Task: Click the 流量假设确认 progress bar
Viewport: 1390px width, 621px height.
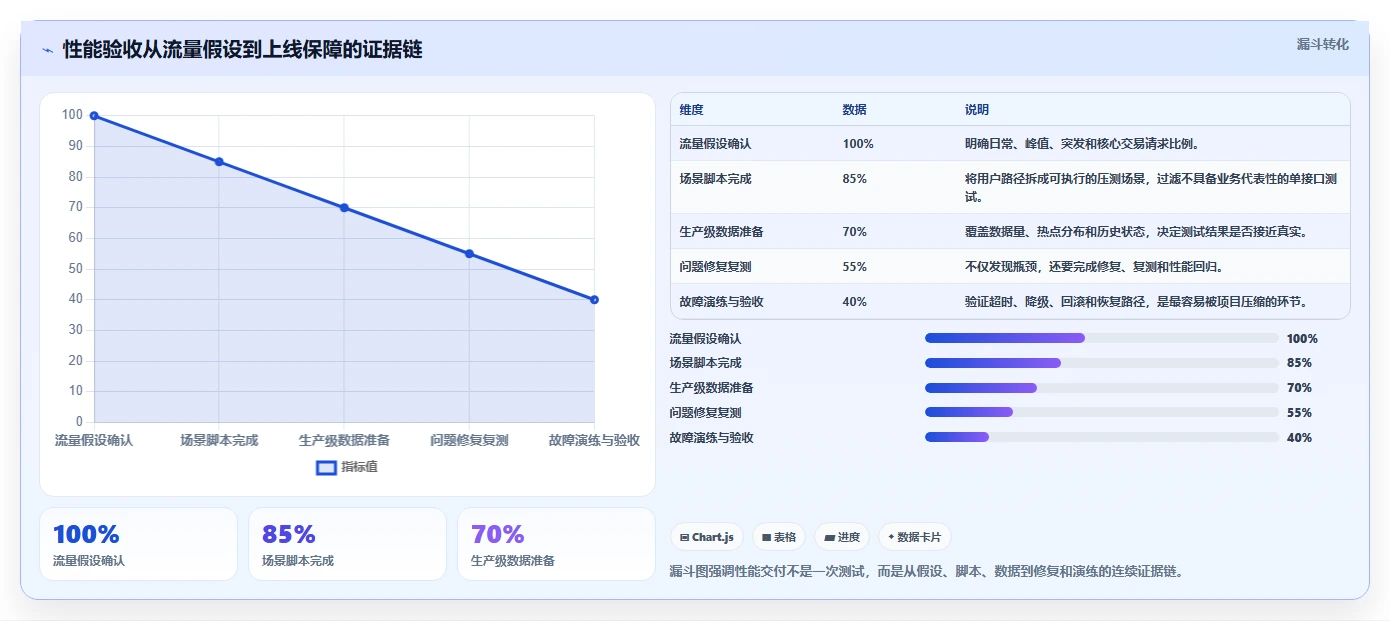Action: 1102,338
